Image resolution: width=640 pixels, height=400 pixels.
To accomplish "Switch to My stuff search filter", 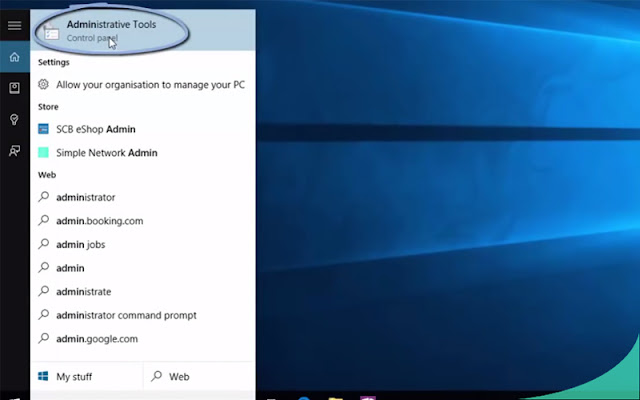I will [87, 376].
